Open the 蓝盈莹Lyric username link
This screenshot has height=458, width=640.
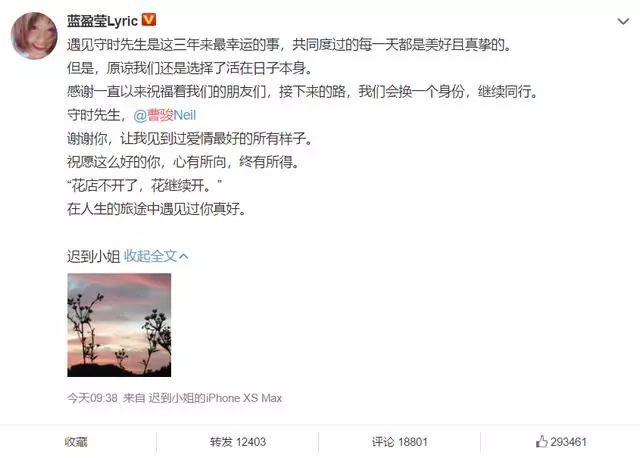click(102, 21)
